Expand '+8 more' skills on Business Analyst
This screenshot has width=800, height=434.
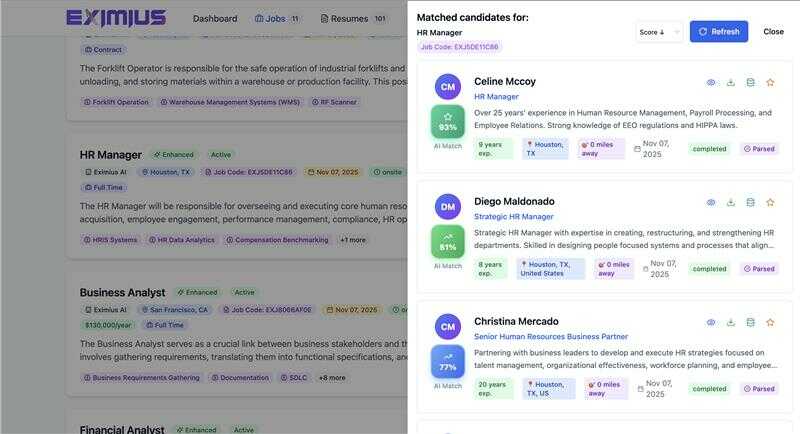point(332,377)
